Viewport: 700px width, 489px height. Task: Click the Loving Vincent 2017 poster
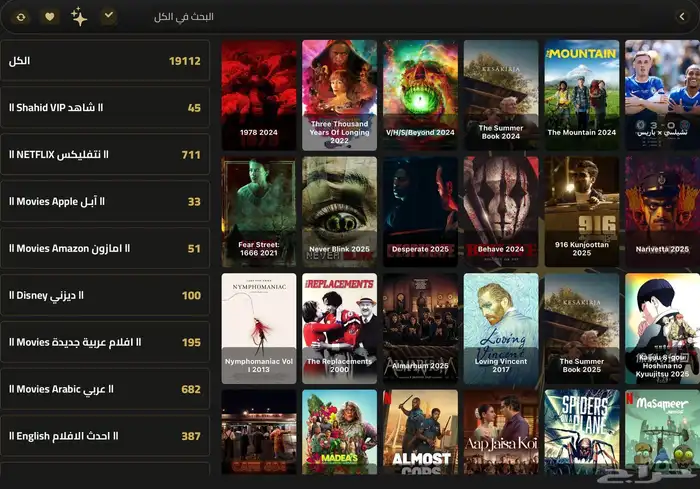(x=500, y=327)
